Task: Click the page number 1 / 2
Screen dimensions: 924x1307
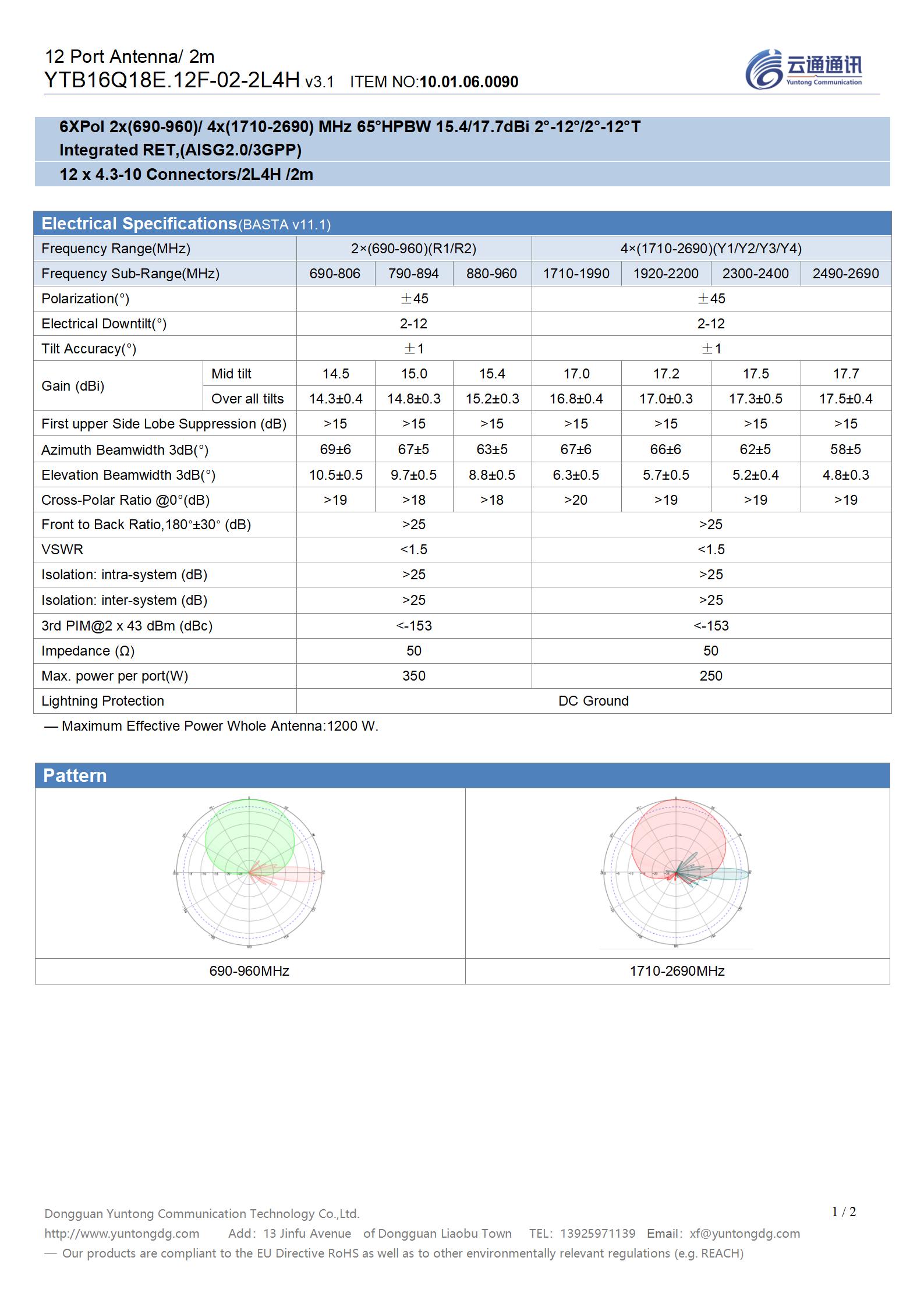Action: coord(844,1212)
